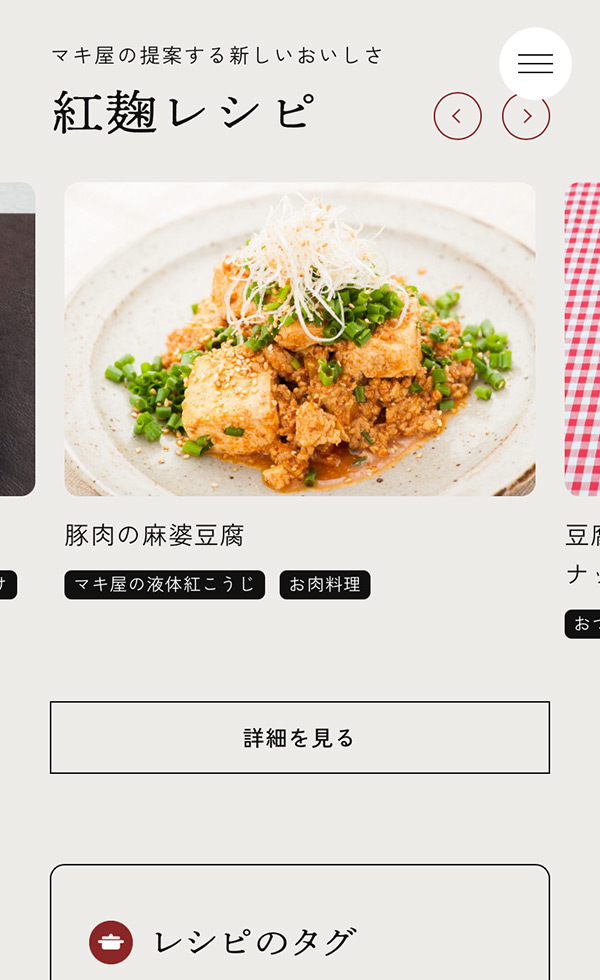Viewport: 600px width, 980px height.
Task: Click the レシピのタグ panel box
Action: pyautogui.click(x=300, y=922)
